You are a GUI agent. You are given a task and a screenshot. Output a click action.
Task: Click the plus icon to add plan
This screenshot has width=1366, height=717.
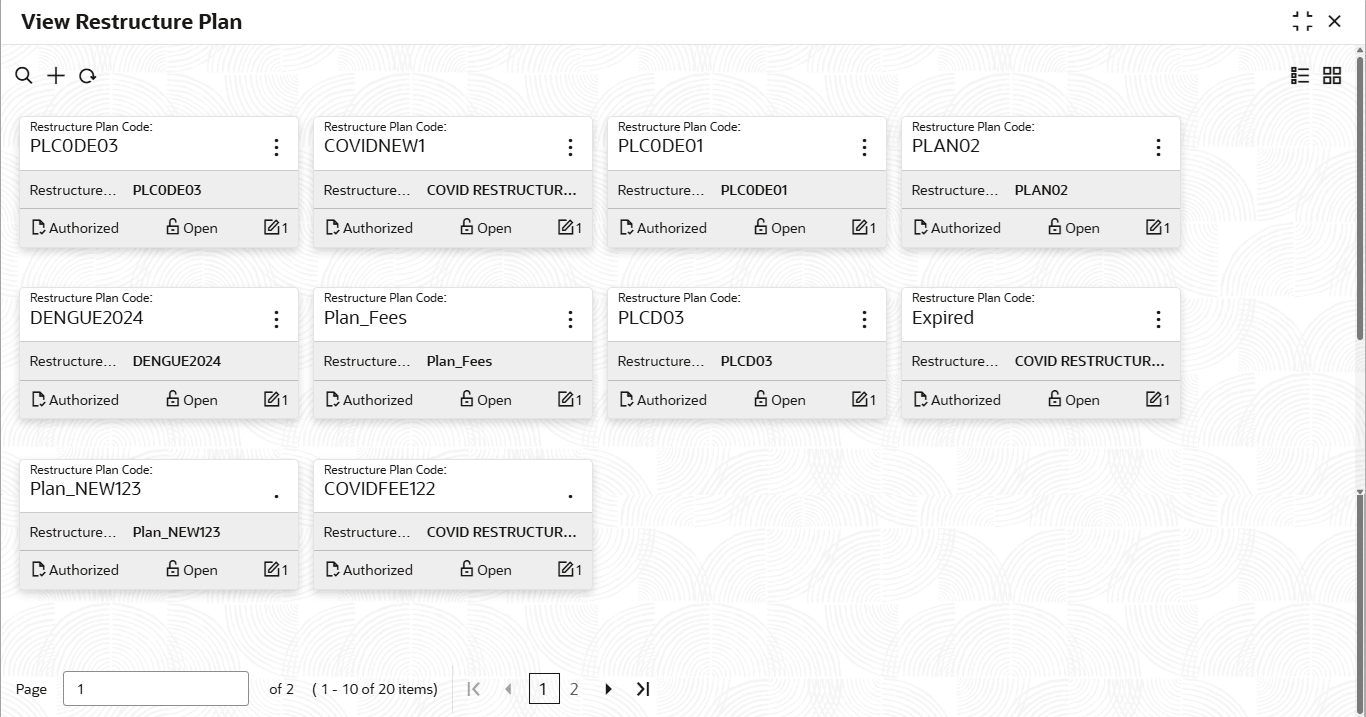click(x=56, y=76)
